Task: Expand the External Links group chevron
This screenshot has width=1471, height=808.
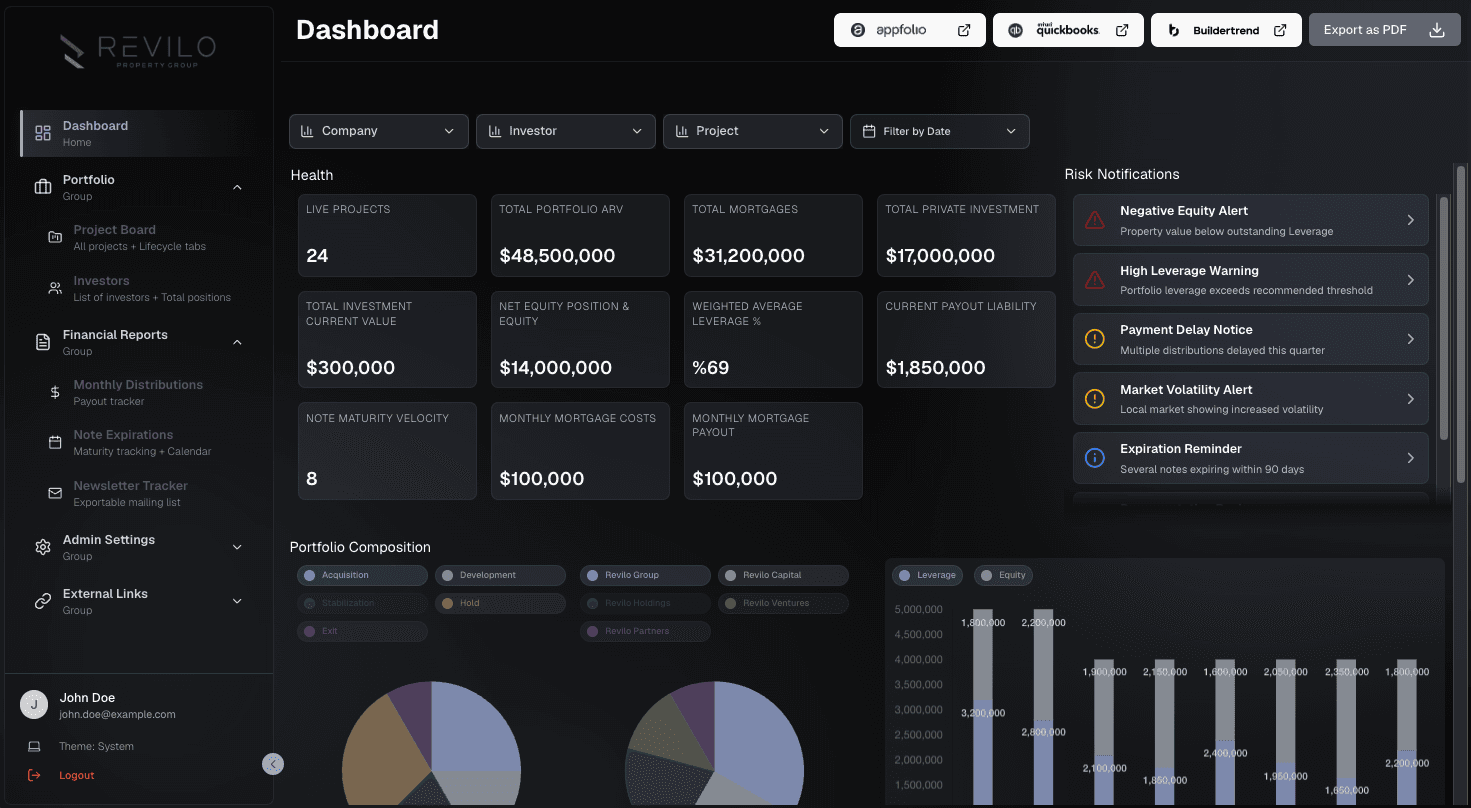Action: 237,601
